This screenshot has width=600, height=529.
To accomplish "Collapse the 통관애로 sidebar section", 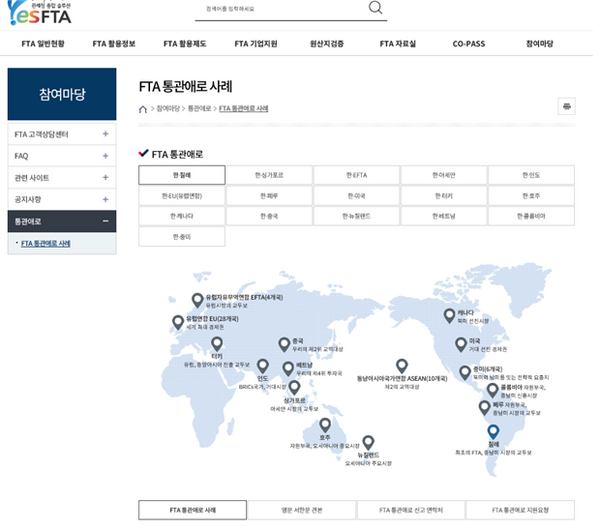I will click(x=105, y=221).
